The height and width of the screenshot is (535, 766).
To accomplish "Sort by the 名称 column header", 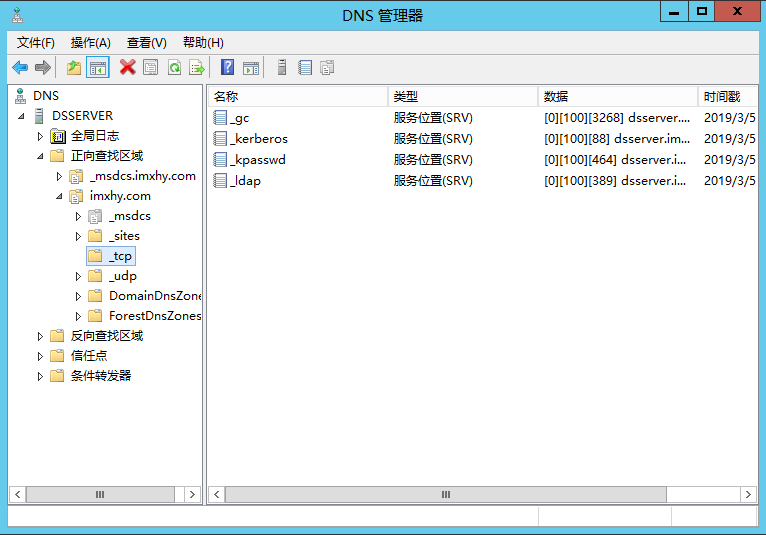I will [298, 97].
